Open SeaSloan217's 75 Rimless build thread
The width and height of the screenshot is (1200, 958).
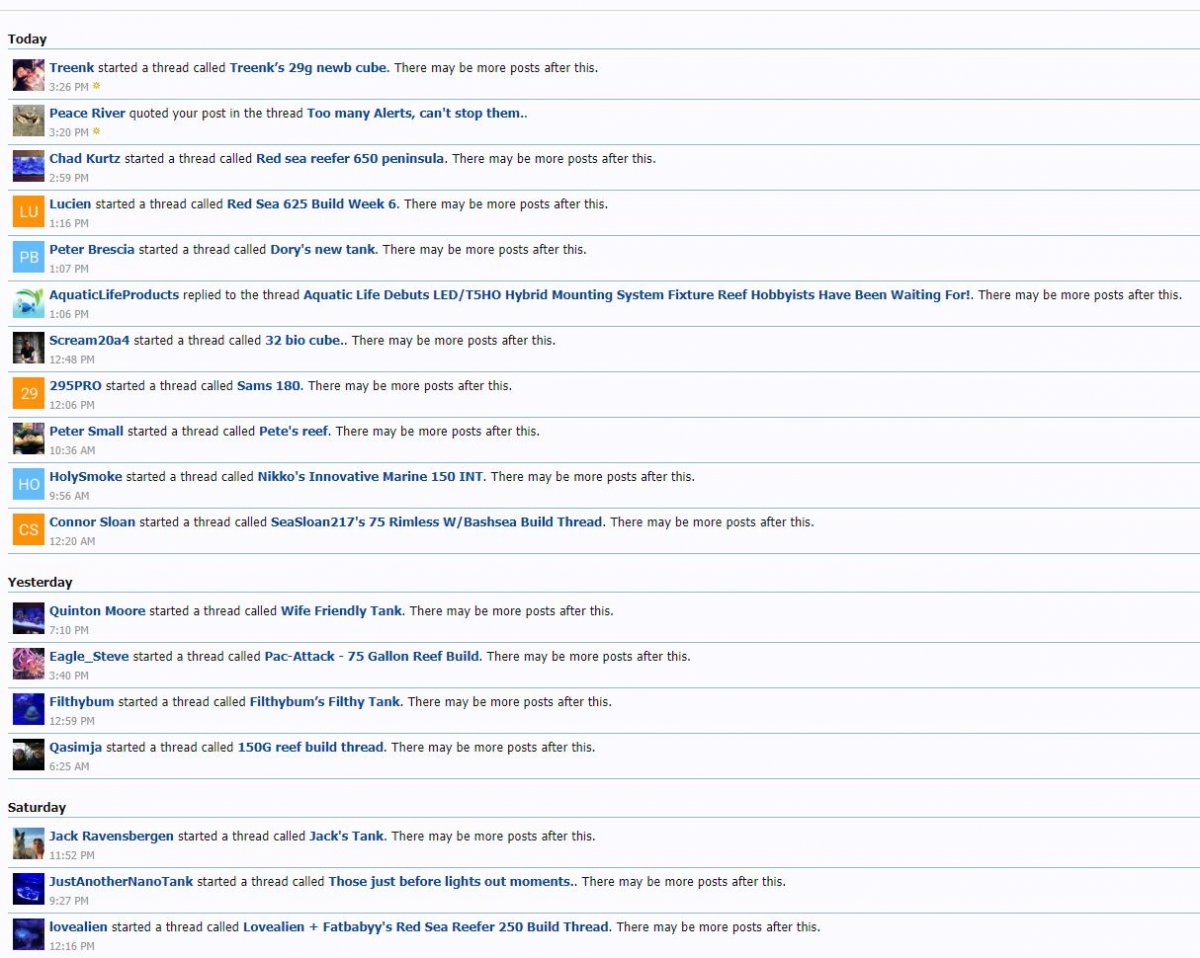click(x=437, y=522)
